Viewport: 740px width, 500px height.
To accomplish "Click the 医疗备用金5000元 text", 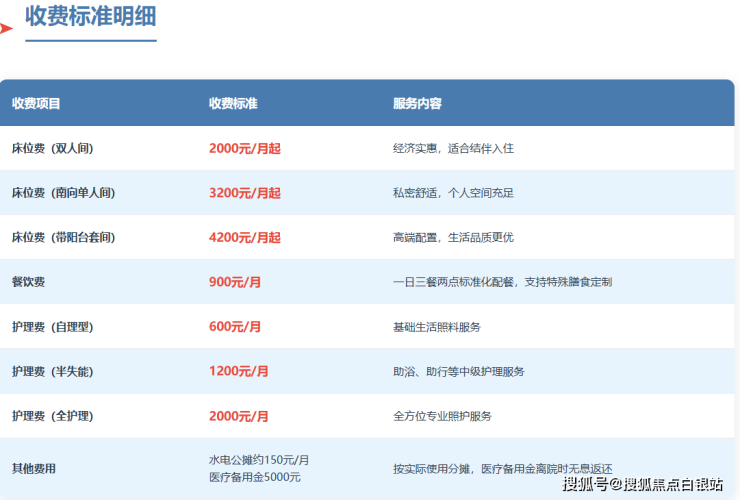I will pos(254,476).
